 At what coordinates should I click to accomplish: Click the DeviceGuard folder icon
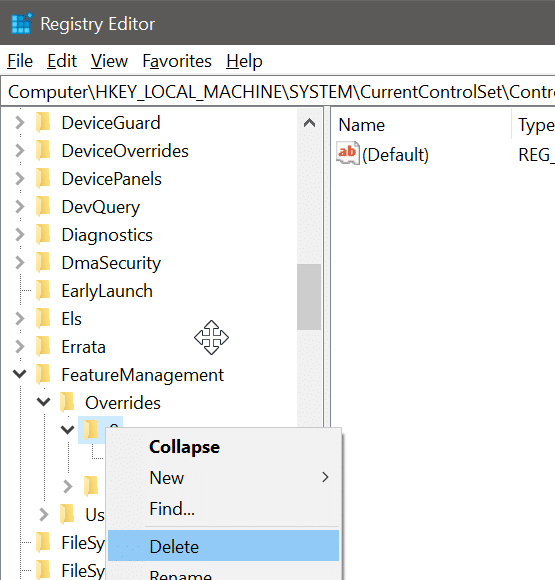coord(44,123)
